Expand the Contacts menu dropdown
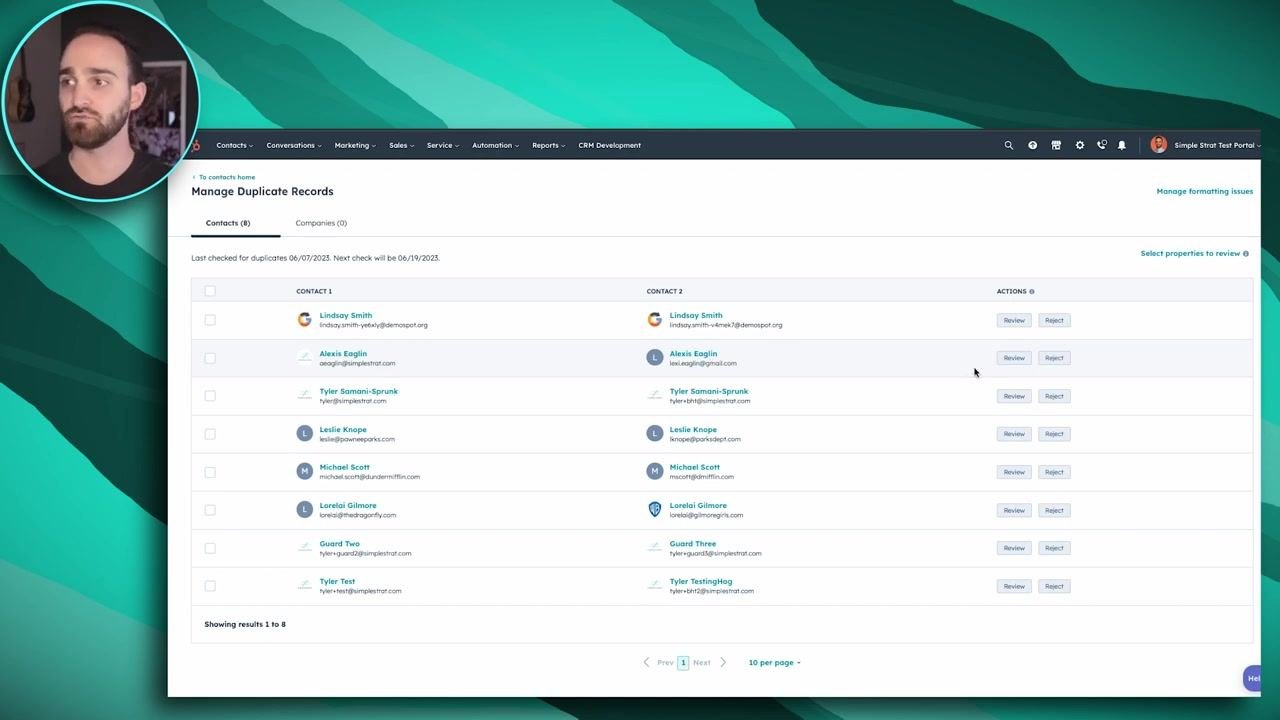Screen dimensions: 1280x720 [x=235, y=145]
